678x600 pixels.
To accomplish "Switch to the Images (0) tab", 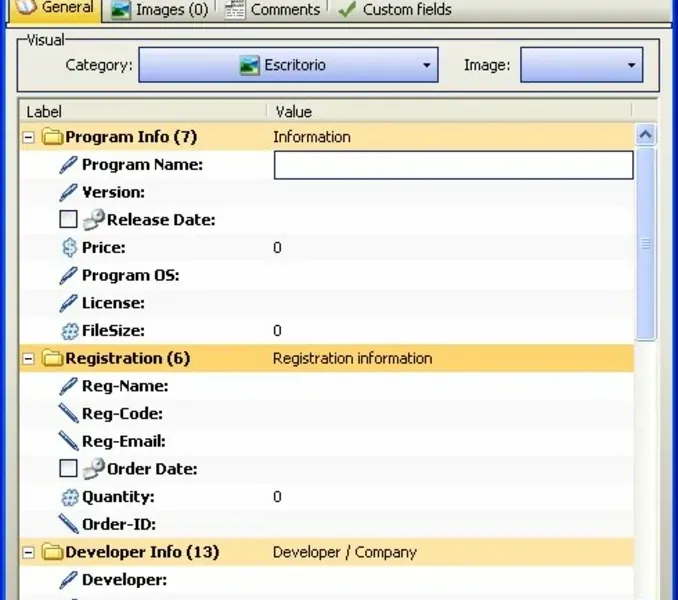I will point(160,10).
